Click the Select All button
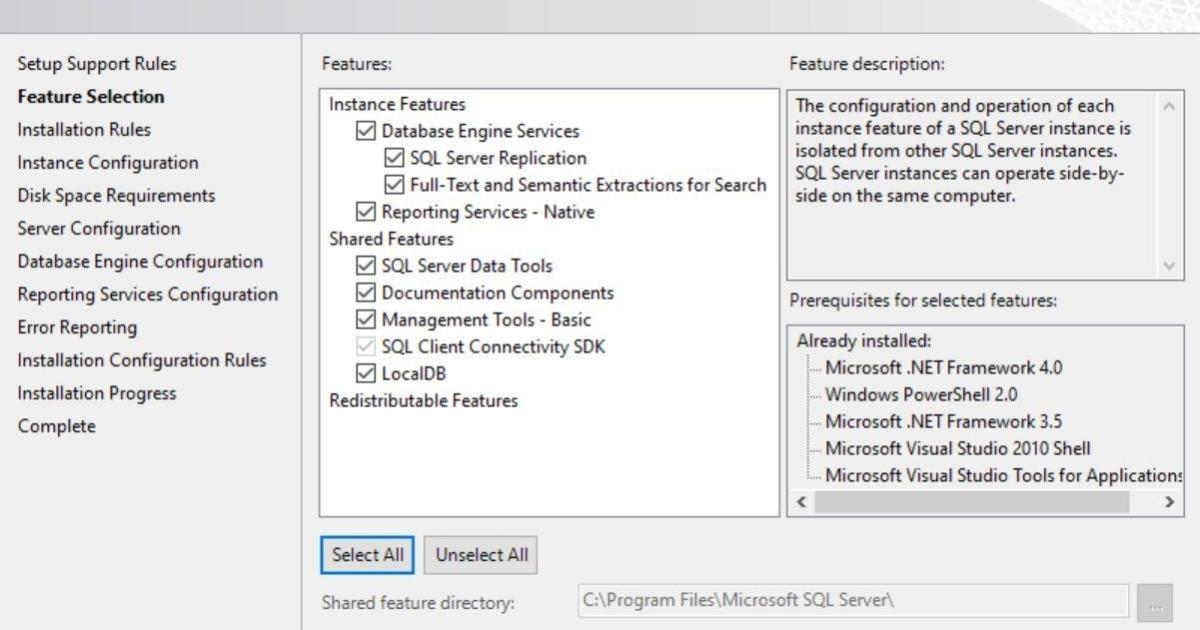Image resolution: width=1200 pixels, height=630 pixels. pyautogui.click(x=368, y=555)
